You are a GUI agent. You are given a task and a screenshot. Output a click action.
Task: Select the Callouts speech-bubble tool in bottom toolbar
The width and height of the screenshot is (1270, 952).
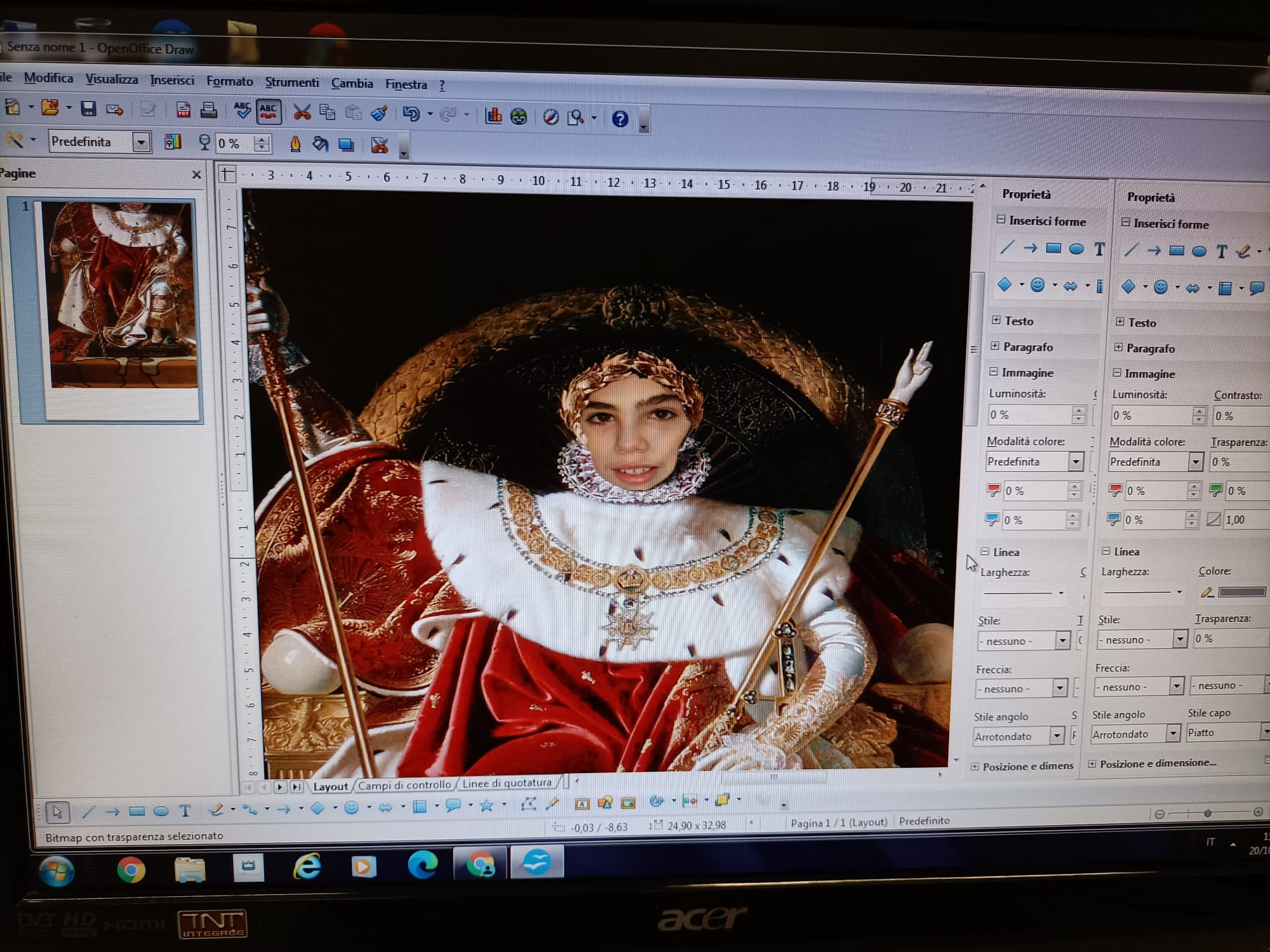click(453, 806)
